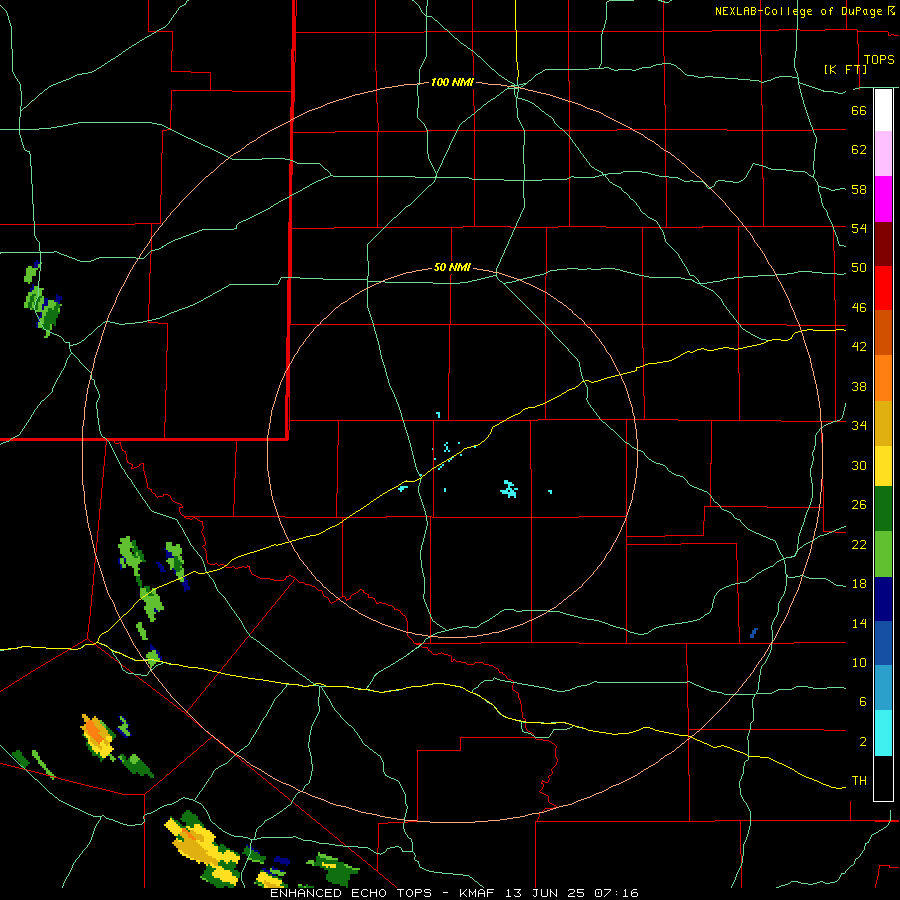Click the 100 NMI range ring label
900x900 pixels.
tap(452, 83)
